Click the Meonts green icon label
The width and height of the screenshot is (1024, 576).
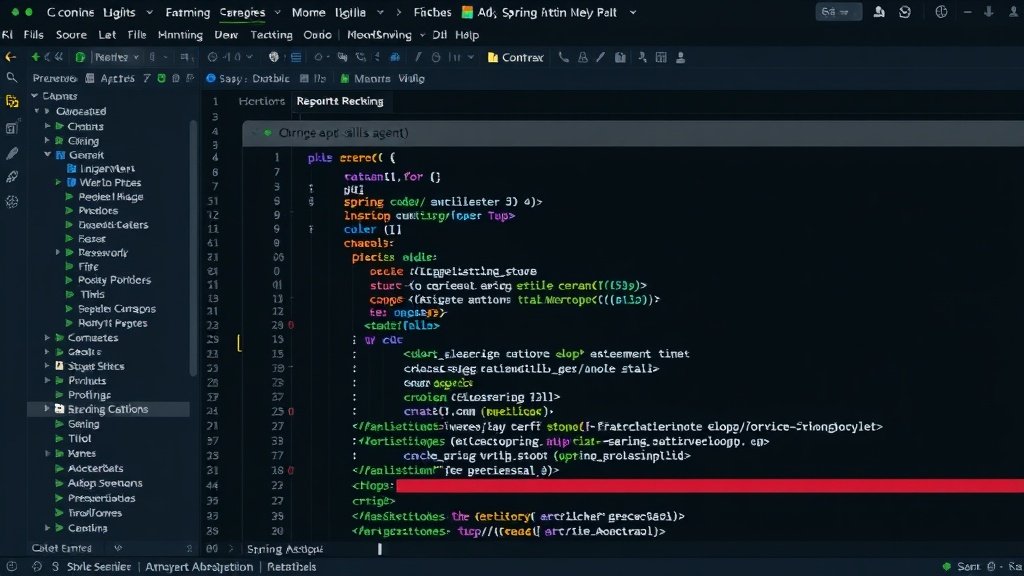point(365,78)
